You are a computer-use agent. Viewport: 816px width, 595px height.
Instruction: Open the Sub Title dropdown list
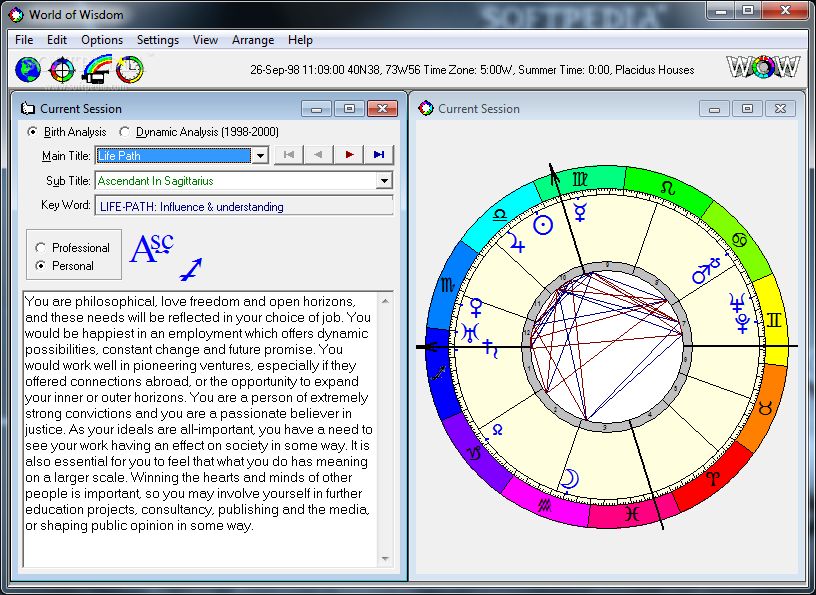[x=384, y=181]
